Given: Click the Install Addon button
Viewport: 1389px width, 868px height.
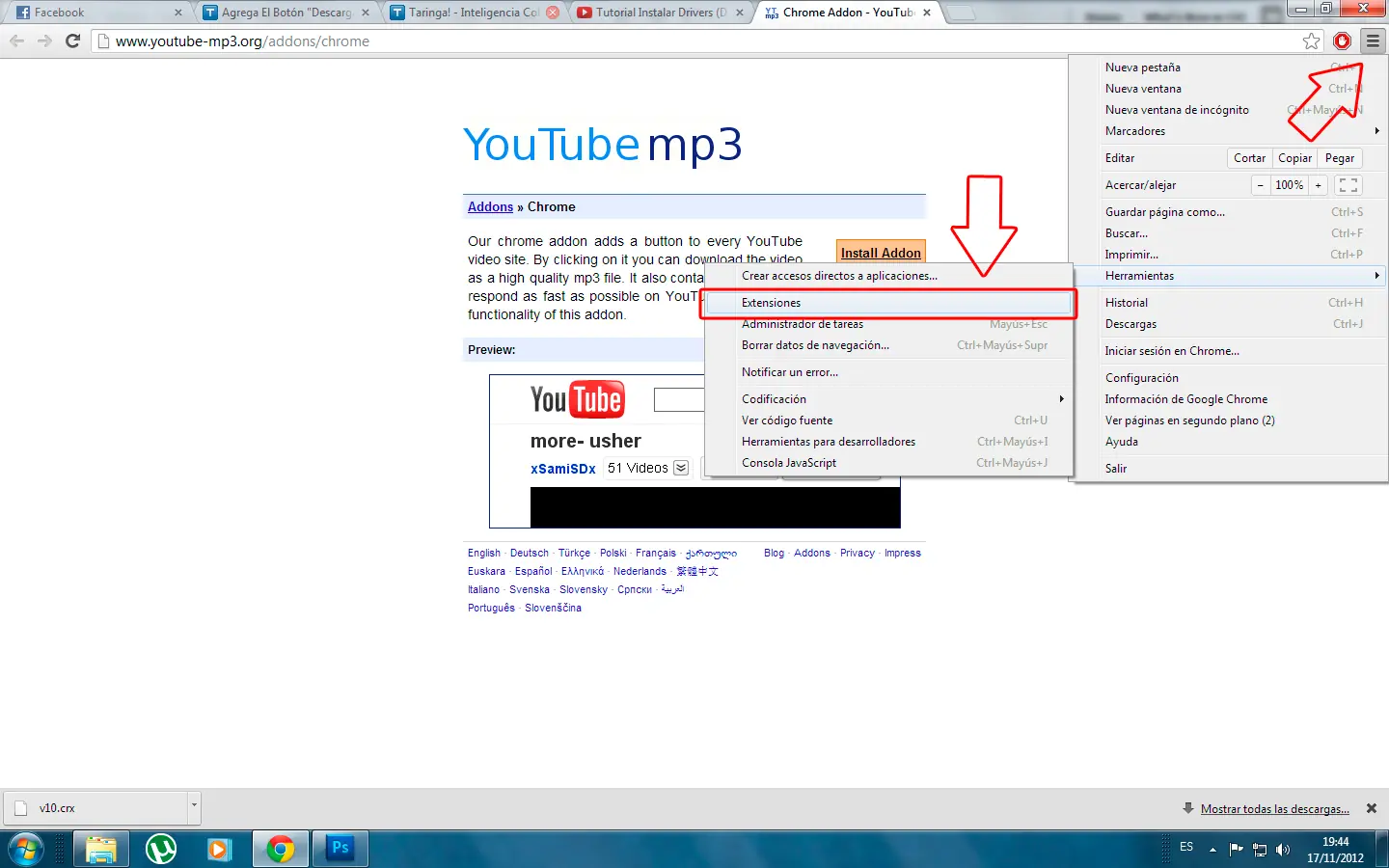Looking at the screenshot, I should coord(881,252).
